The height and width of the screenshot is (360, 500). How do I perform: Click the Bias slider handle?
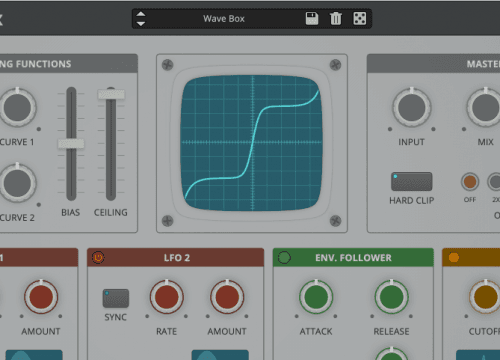(x=71, y=144)
